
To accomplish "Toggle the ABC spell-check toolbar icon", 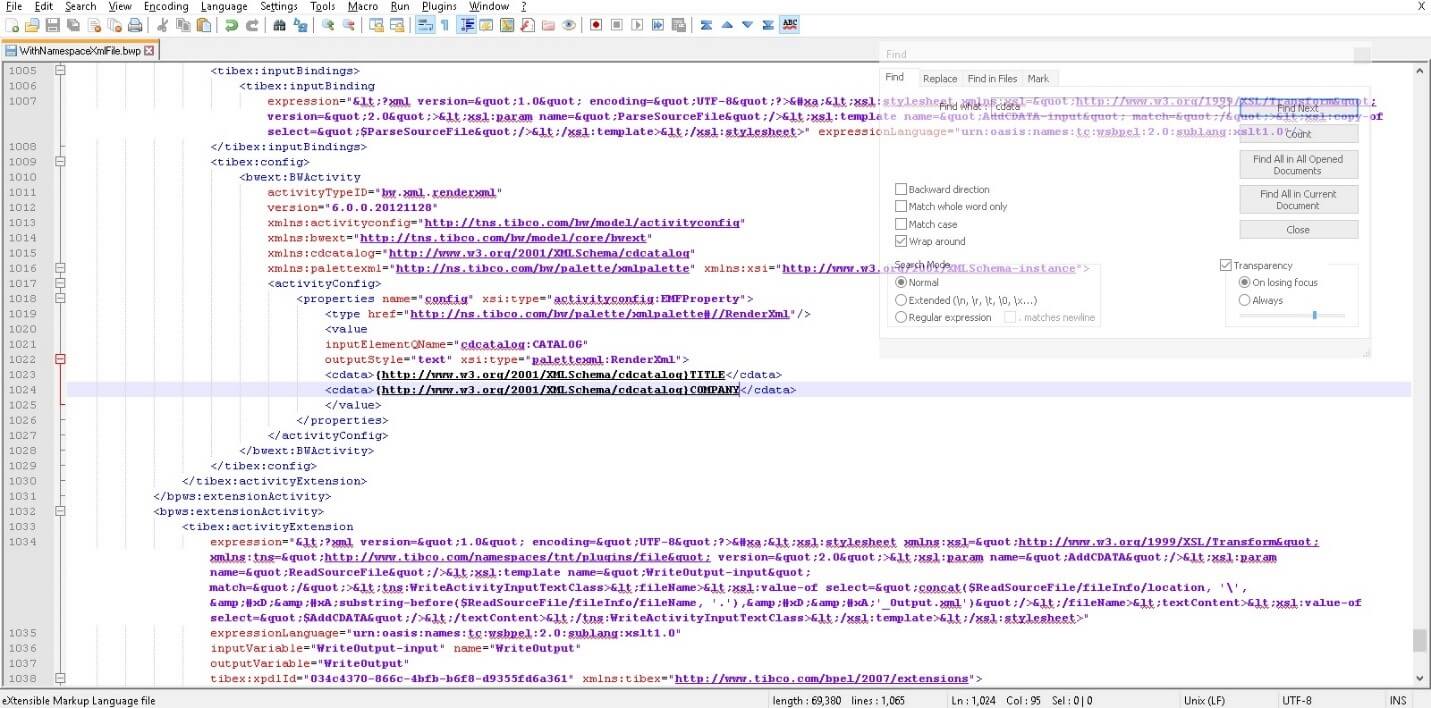I will [790, 24].
